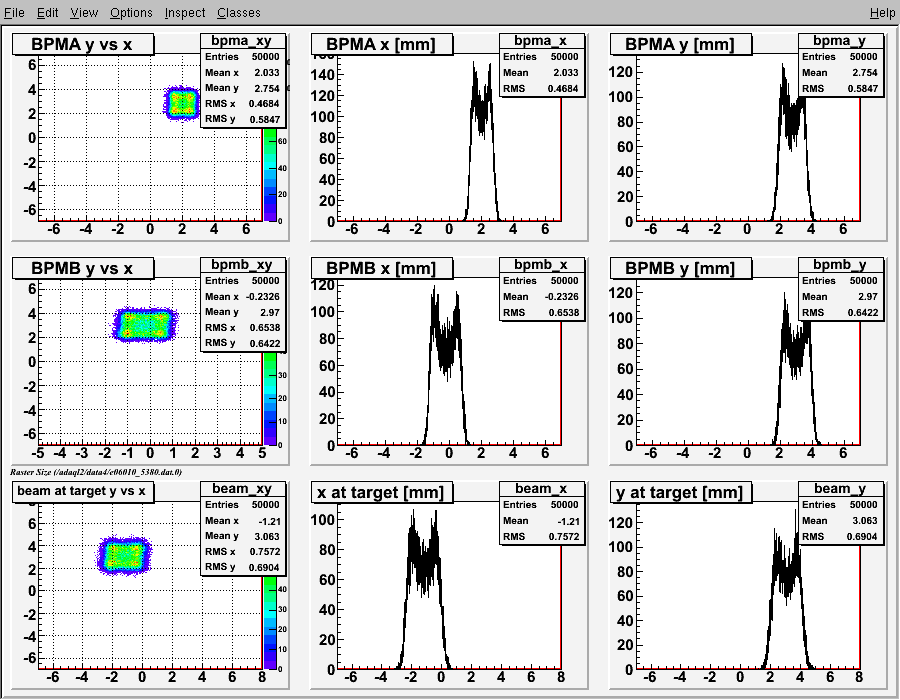Image resolution: width=900 pixels, height=700 pixels.
Task: Open the View menu
Action: [84, 13]
